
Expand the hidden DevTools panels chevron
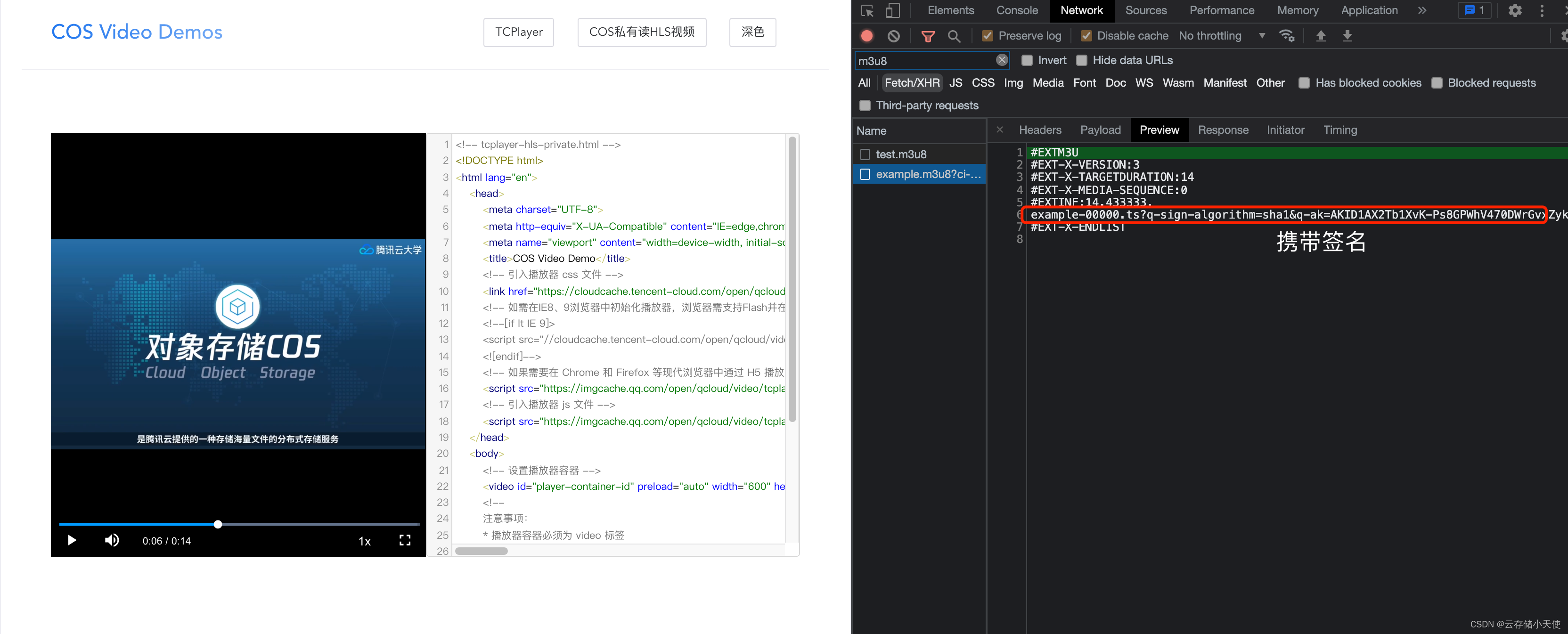[1422, 10]
